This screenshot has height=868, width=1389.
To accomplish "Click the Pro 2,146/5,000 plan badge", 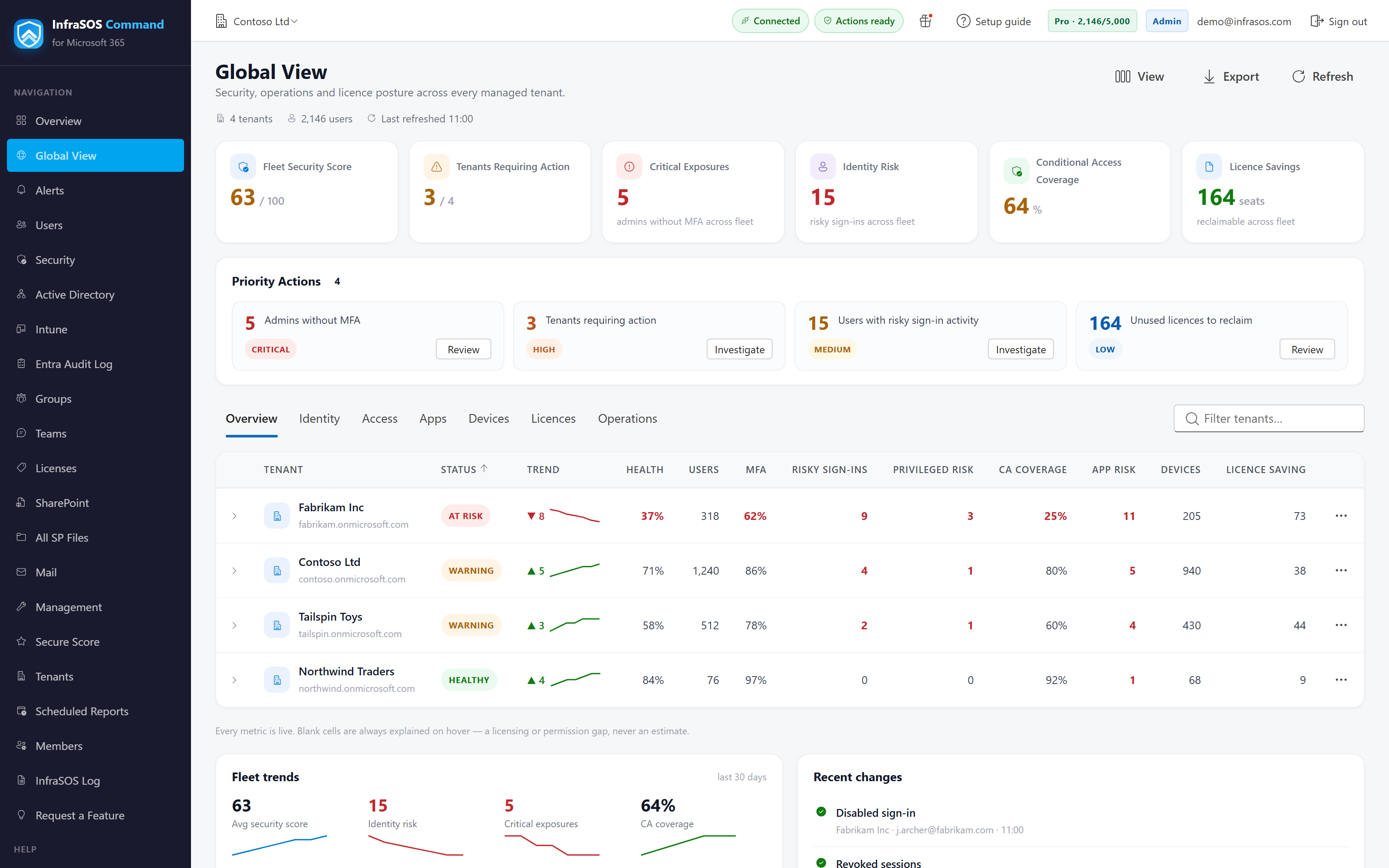I will coord(1092,21).
